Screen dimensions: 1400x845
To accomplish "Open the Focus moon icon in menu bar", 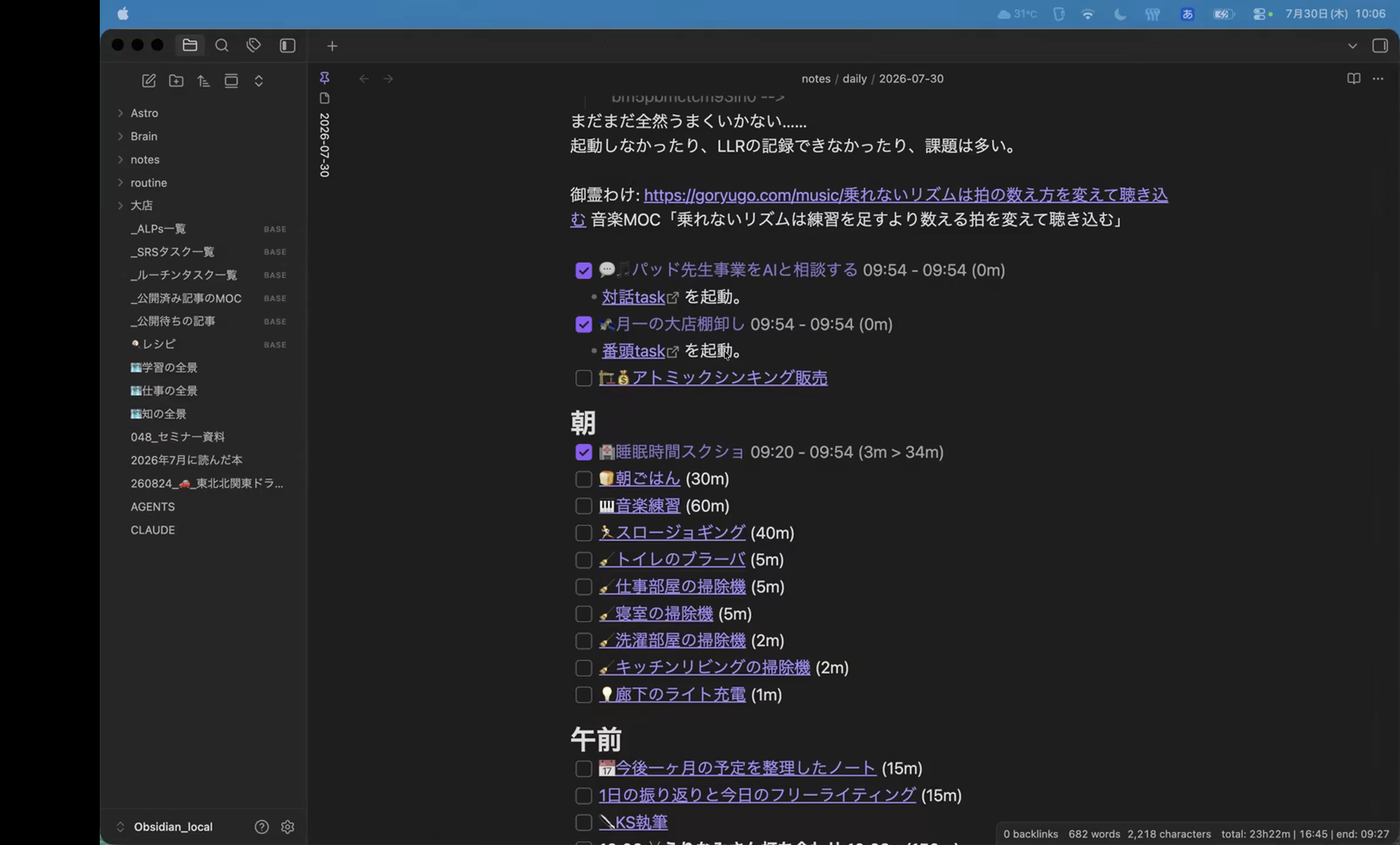I will [x=1120, y=14].
